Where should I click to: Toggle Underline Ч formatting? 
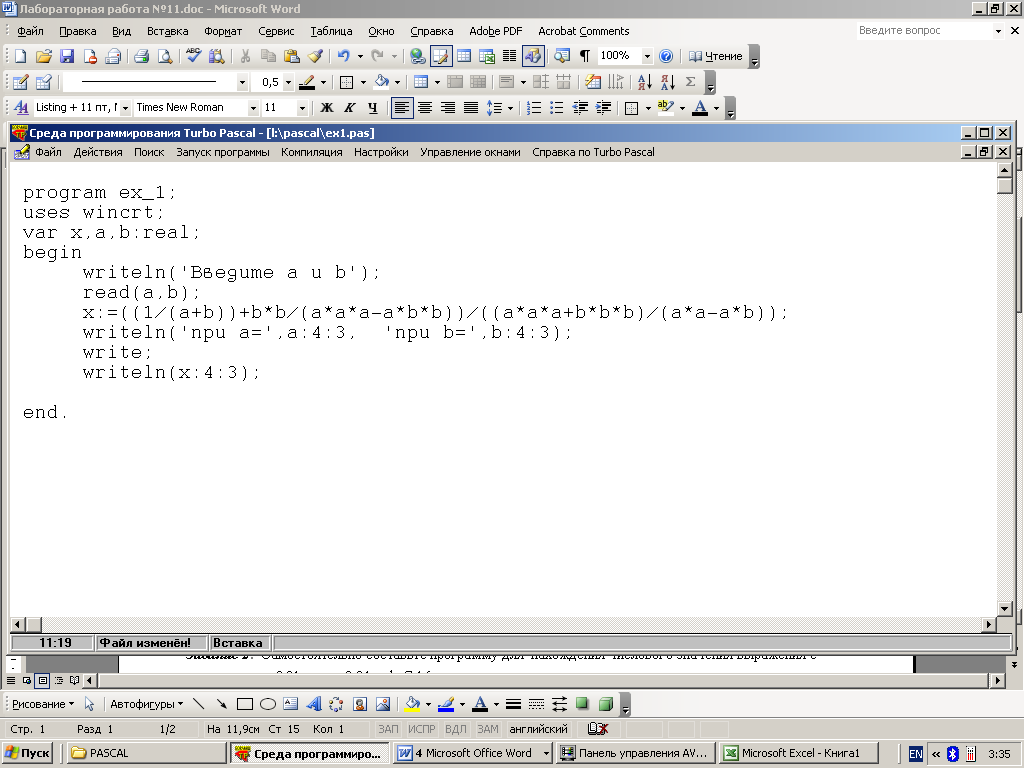[x=373, y=108]
